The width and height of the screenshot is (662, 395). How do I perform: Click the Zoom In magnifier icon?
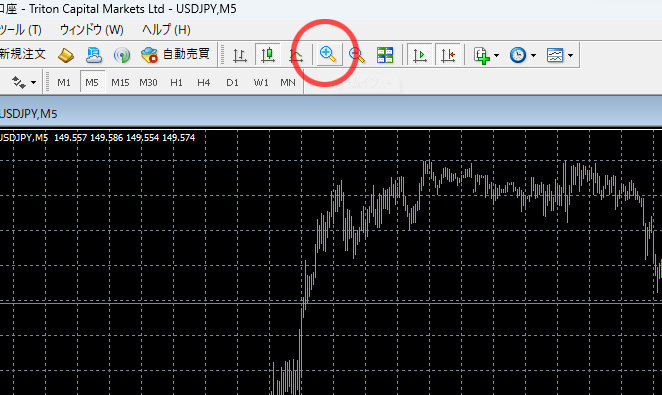coord(328,54)
